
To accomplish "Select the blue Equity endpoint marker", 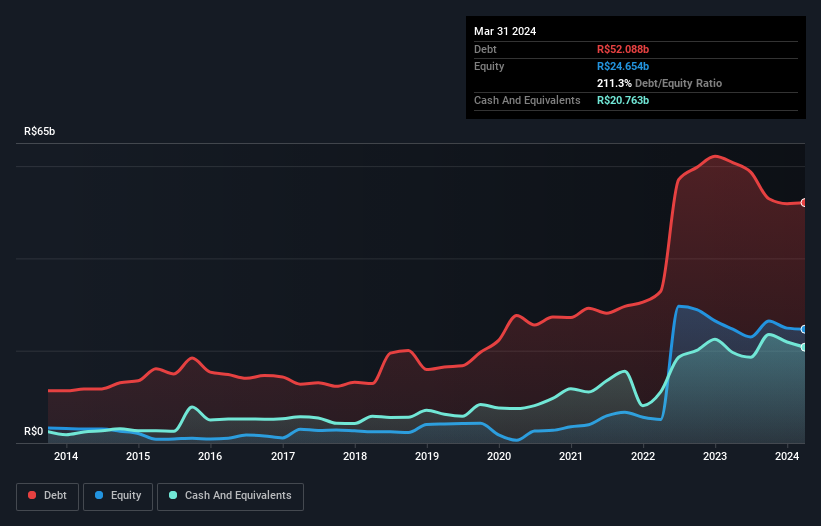I will pyautogui.click(x=804, y=329).
